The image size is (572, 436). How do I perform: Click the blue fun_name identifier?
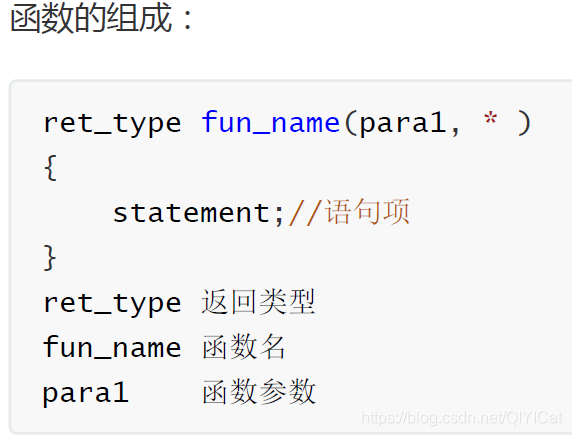271,122
